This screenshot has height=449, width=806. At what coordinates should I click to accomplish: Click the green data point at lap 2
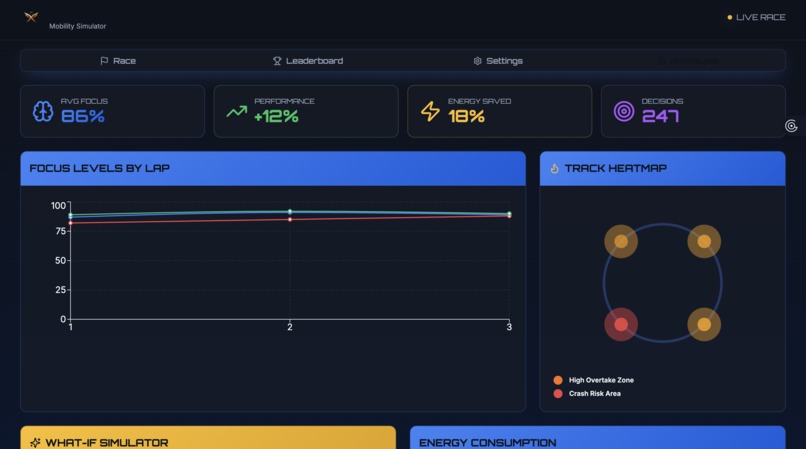(290, 211)
